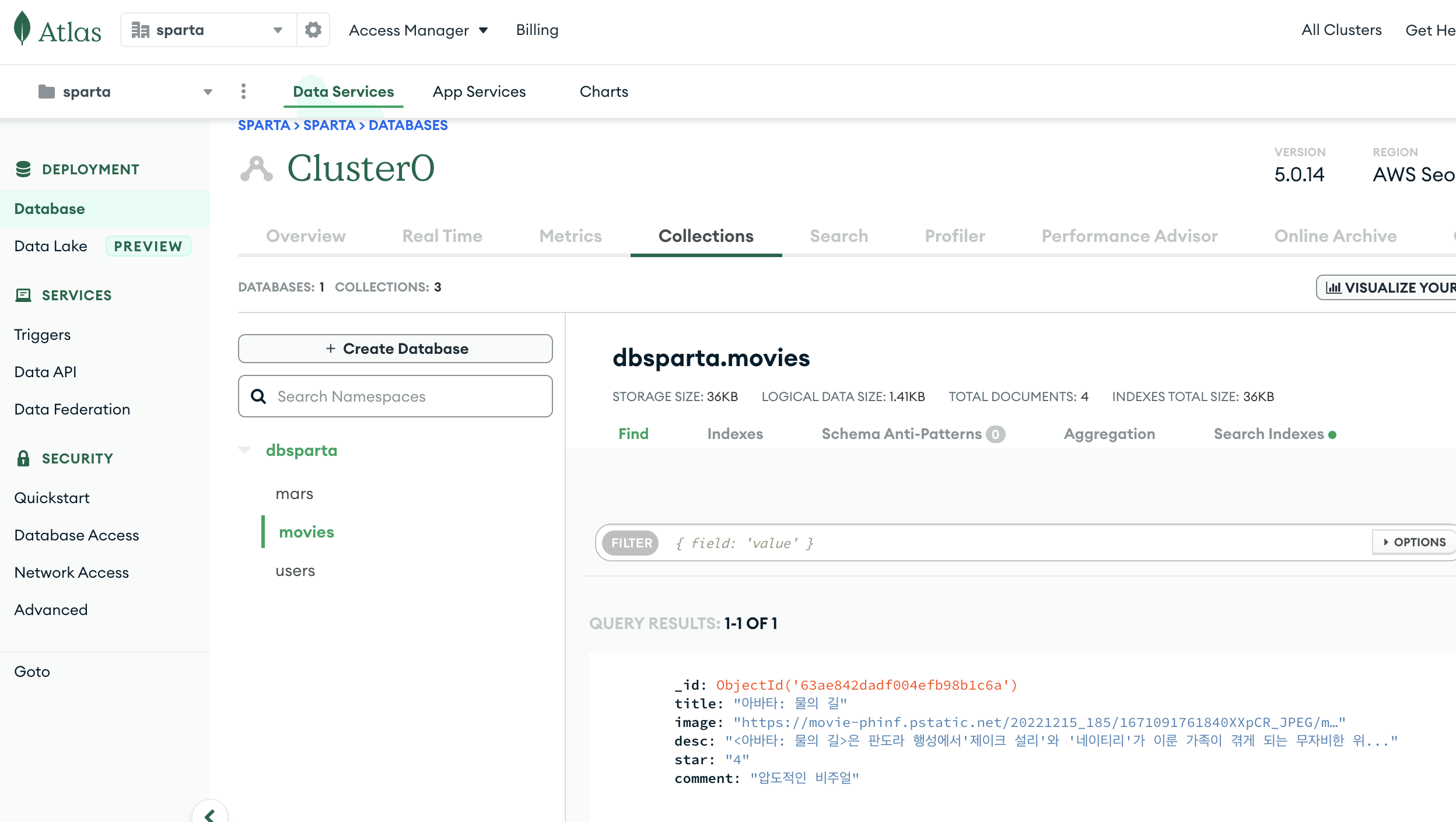Click the Create Database button

tap(395, 349)
